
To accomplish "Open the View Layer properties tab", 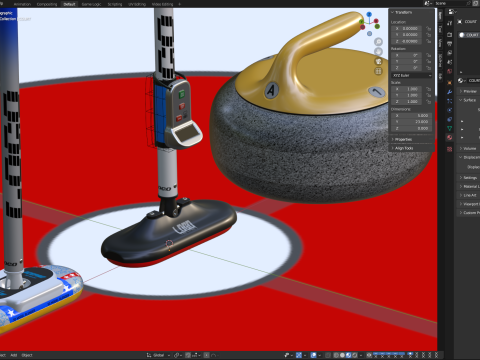I will pos(450,53).
